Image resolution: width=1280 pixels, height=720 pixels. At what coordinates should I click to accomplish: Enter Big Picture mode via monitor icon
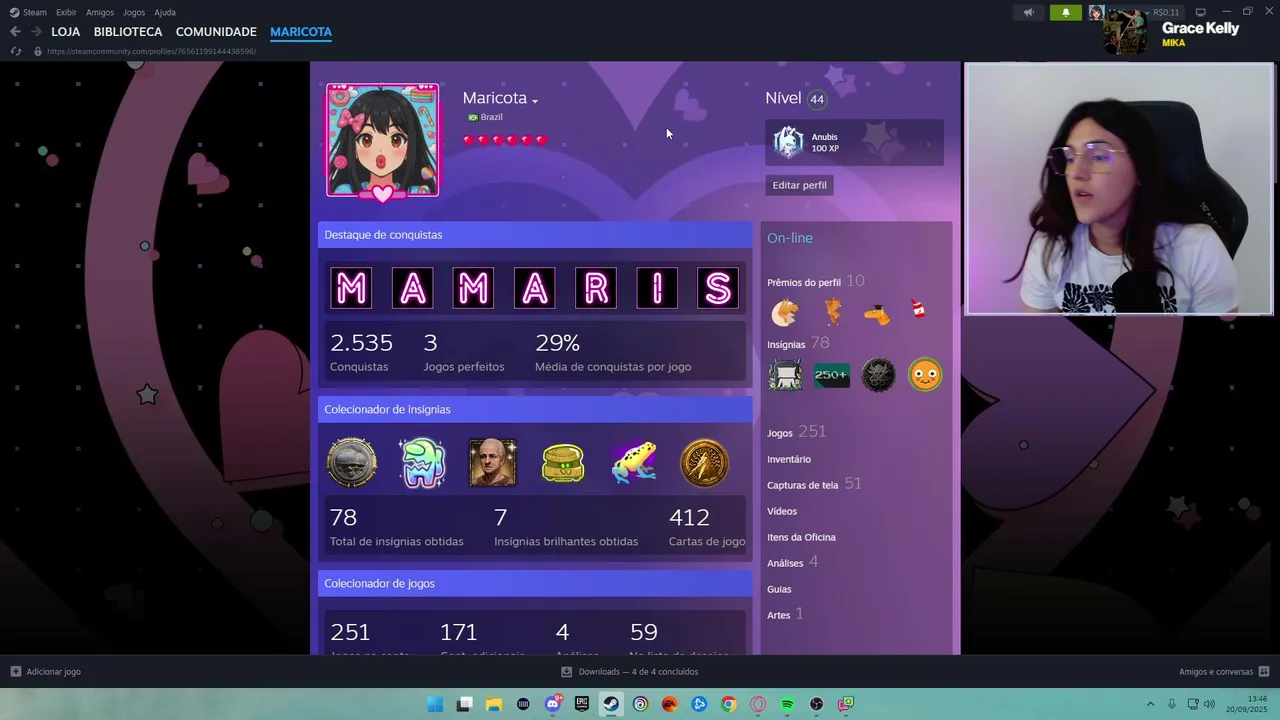pos(1200,12)
